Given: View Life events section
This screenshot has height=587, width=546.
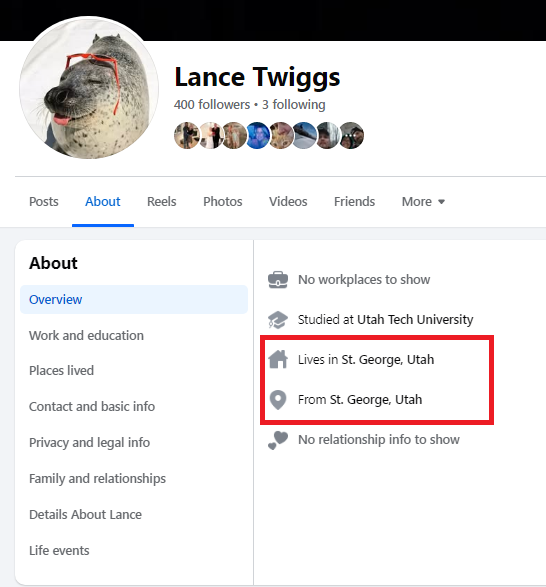Looking at the screenshot, I should 59,551.
